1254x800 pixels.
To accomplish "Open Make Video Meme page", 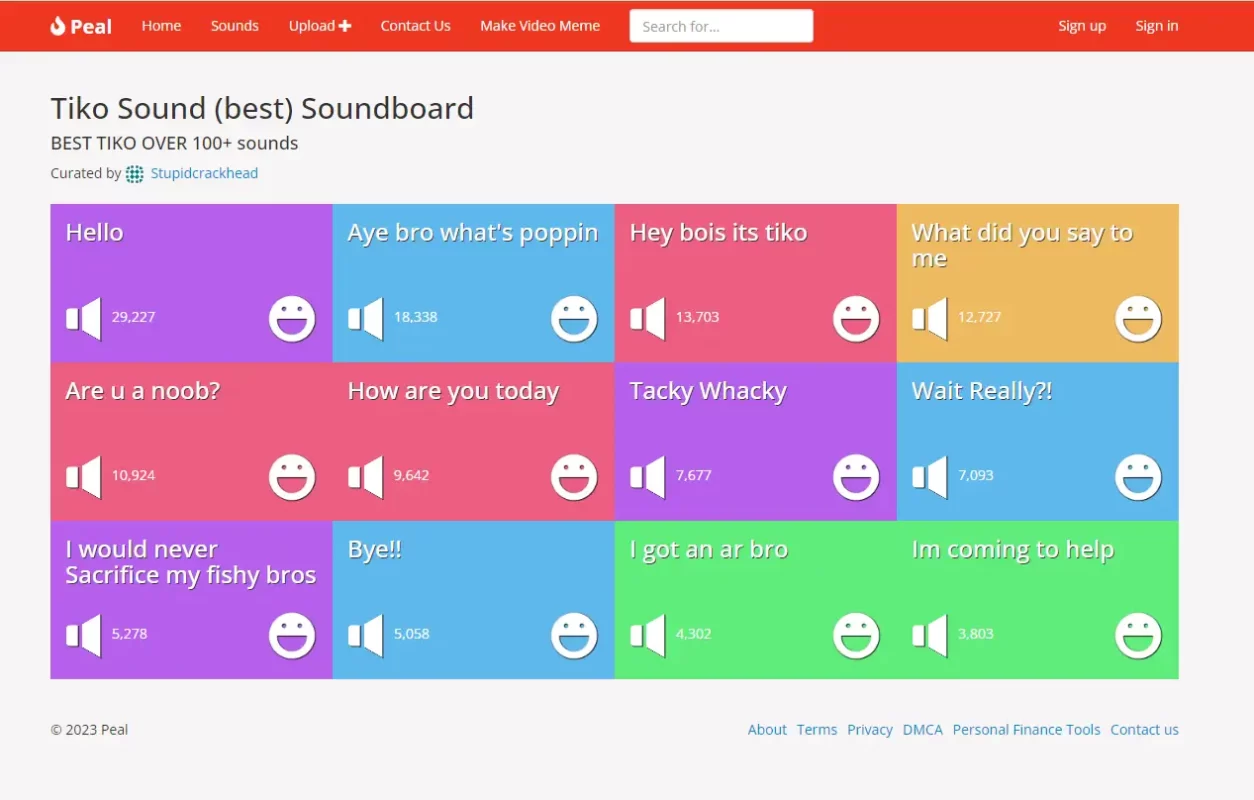I will (x=540, y=26).
